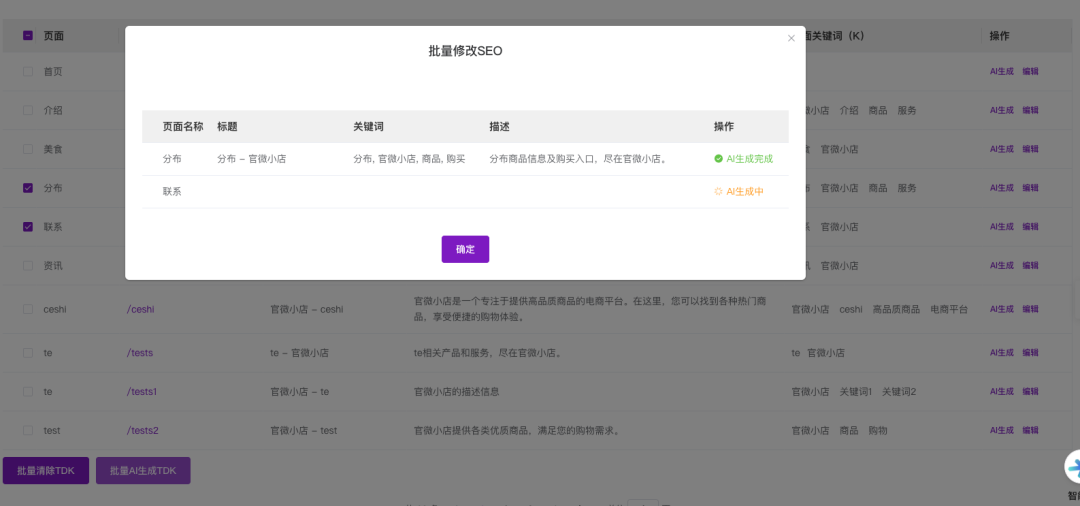Image resolution: width=1080 pixels, height=506 pixels.
Task: Uncheck the 分布 page checkbox
Action: (x=28, y=188)
